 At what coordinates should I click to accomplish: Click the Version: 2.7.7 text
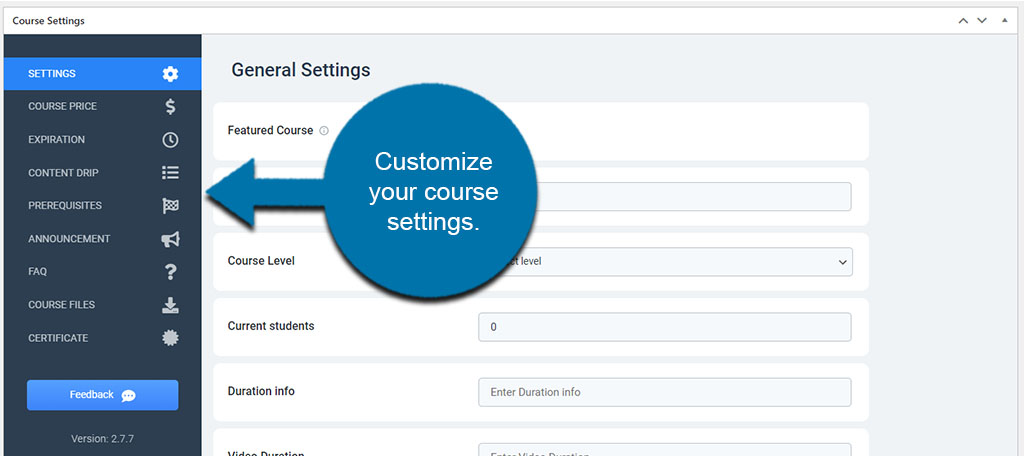coord(103,439)
